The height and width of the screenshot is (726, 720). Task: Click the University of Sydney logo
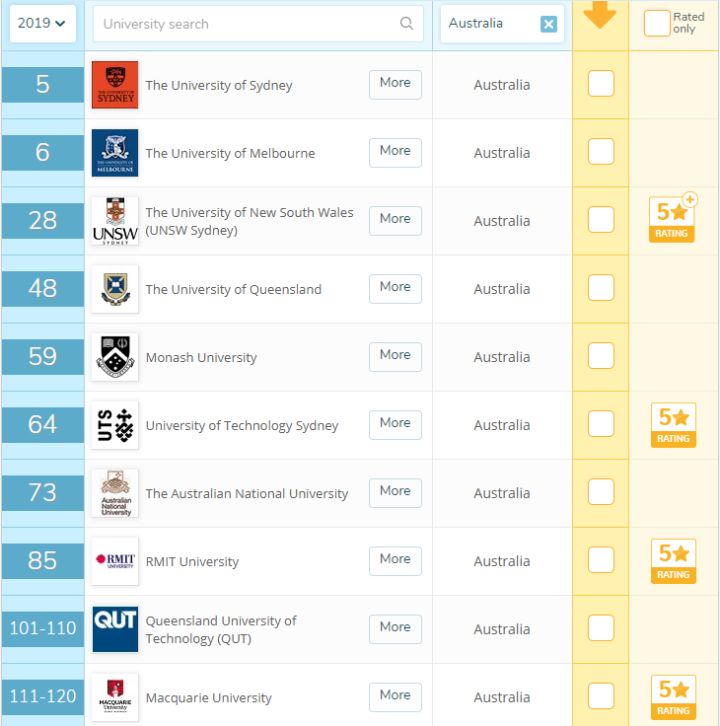coord(115,85)
